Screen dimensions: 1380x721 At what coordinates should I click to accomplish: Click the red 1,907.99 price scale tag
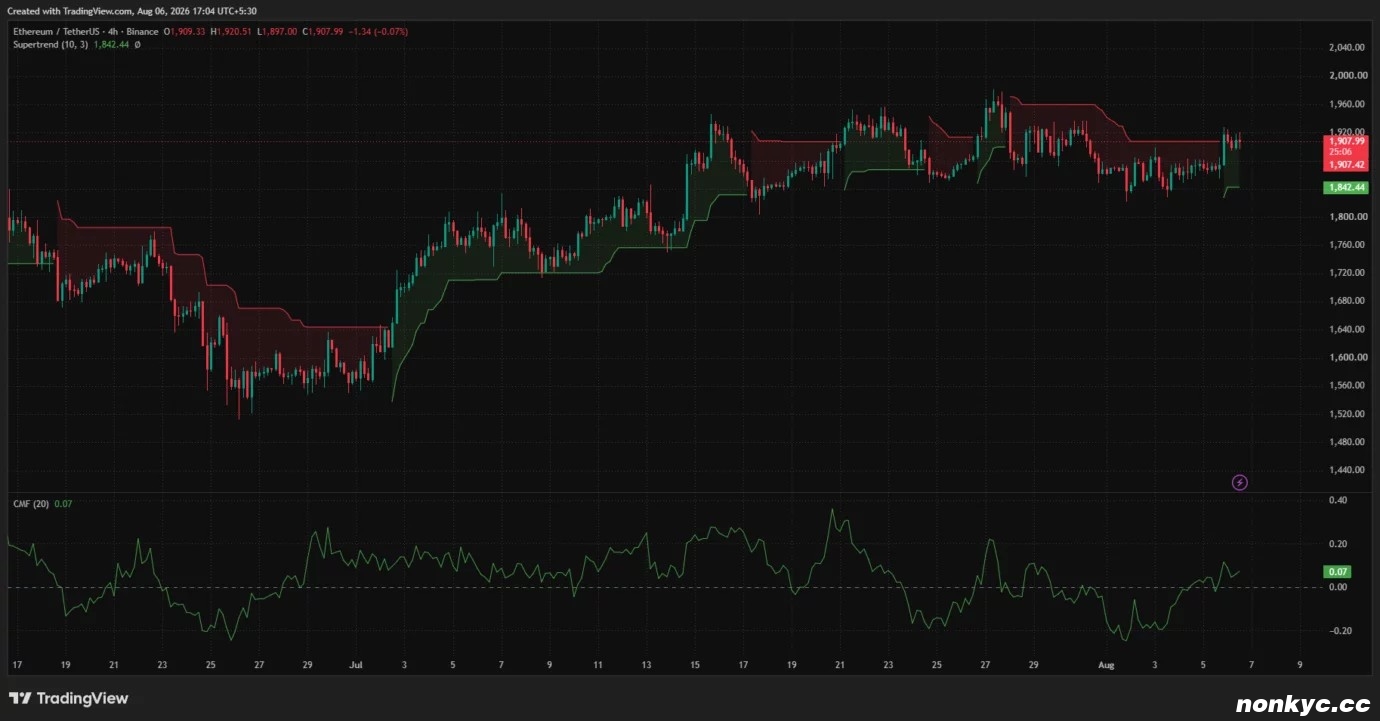1344,141
